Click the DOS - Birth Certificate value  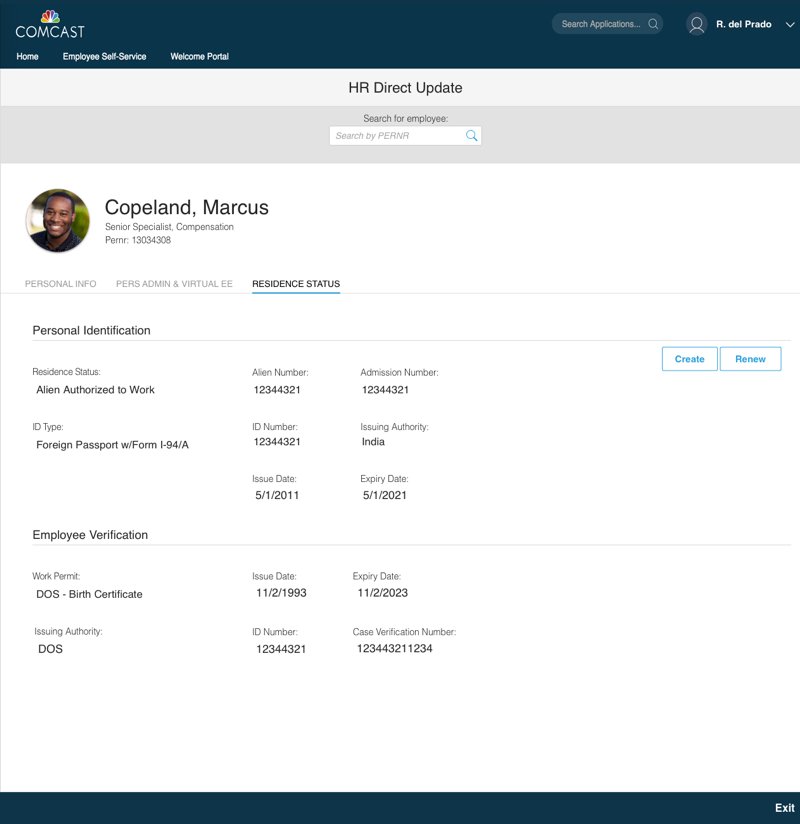pyautogui.click(x=89, y=594)
